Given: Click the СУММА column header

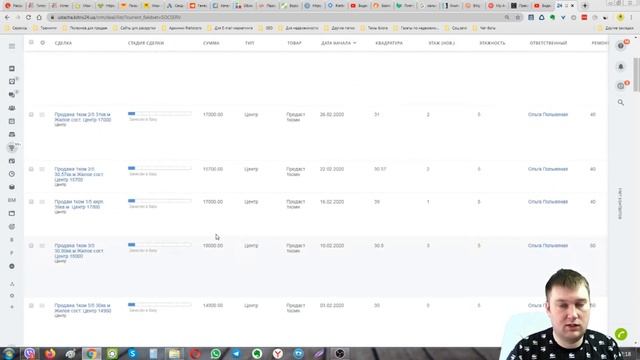Looking at the screenshot, I should 211,43.
